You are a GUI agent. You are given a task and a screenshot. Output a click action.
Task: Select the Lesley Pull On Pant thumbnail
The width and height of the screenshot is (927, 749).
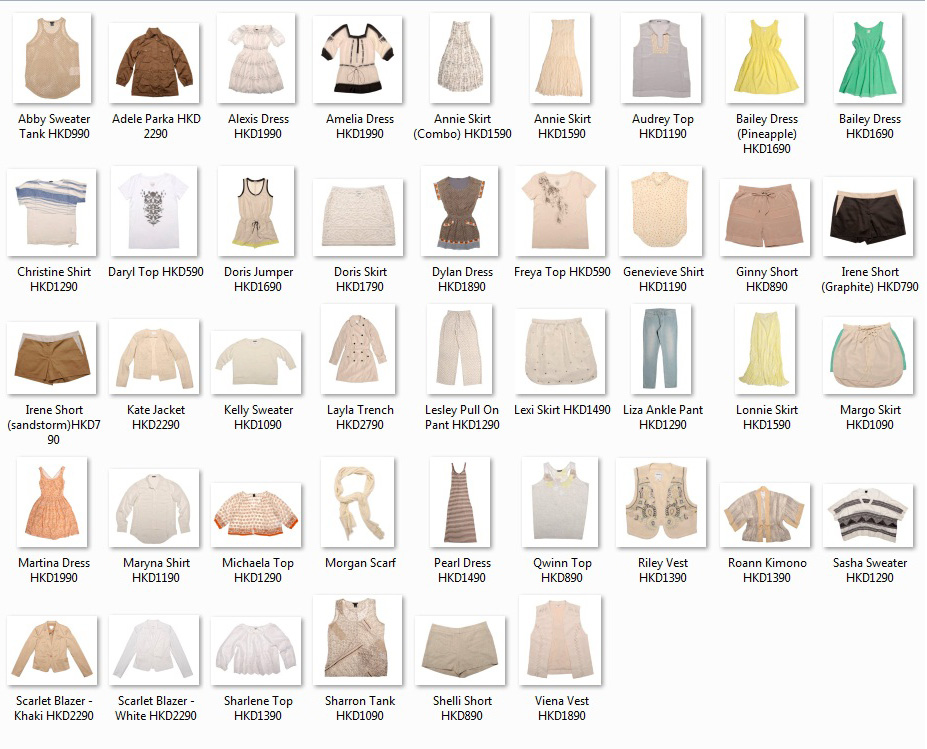click(x=461, y=349)
